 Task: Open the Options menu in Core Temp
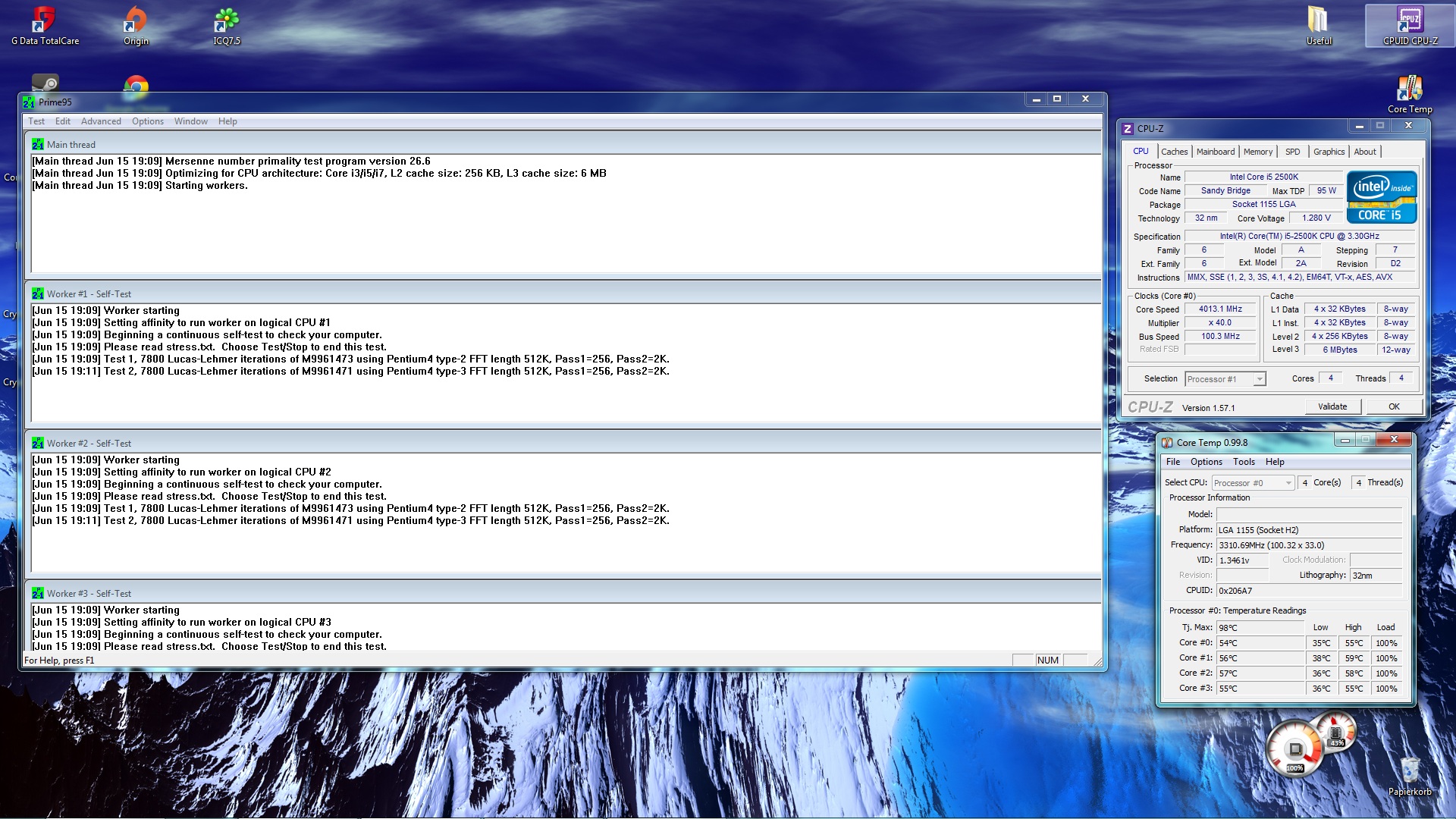(1207, 462)
